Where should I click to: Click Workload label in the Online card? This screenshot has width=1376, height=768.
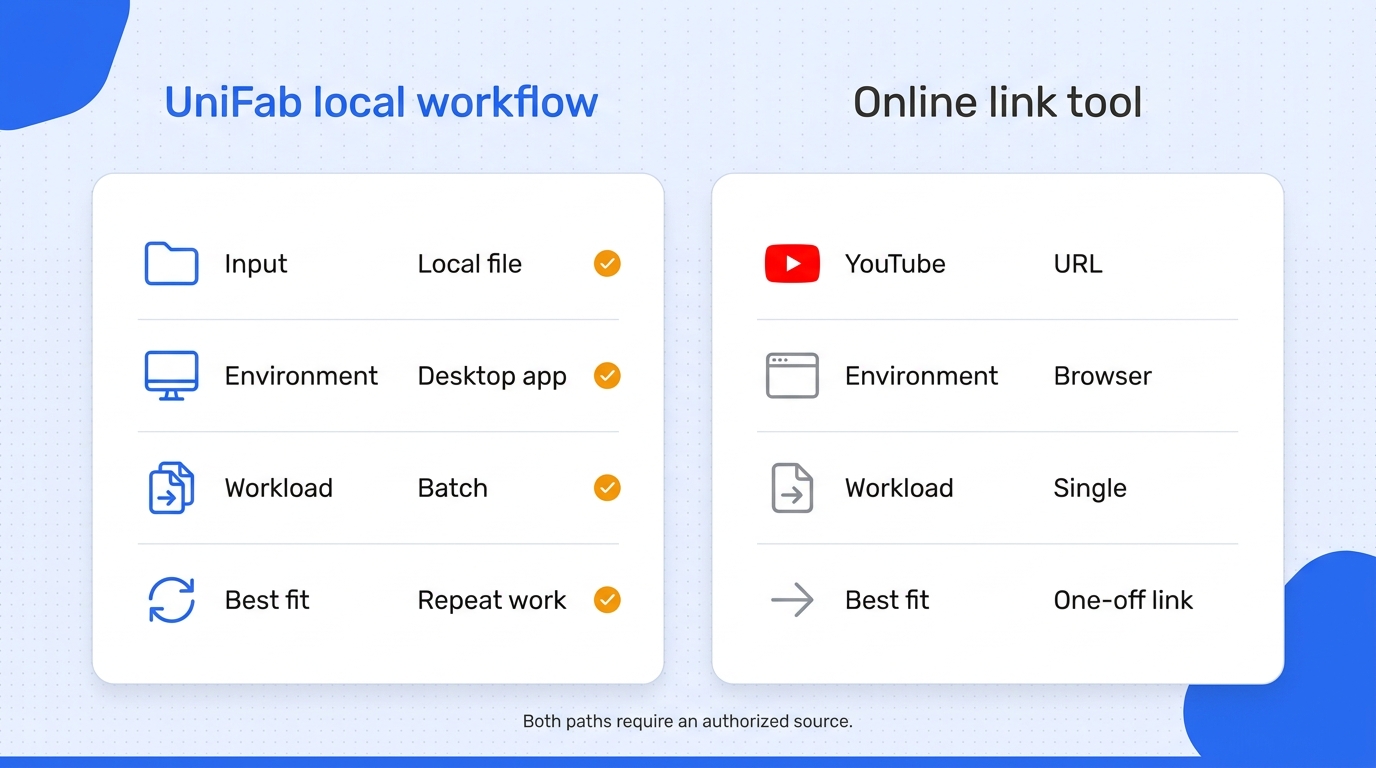coord(899,488)
